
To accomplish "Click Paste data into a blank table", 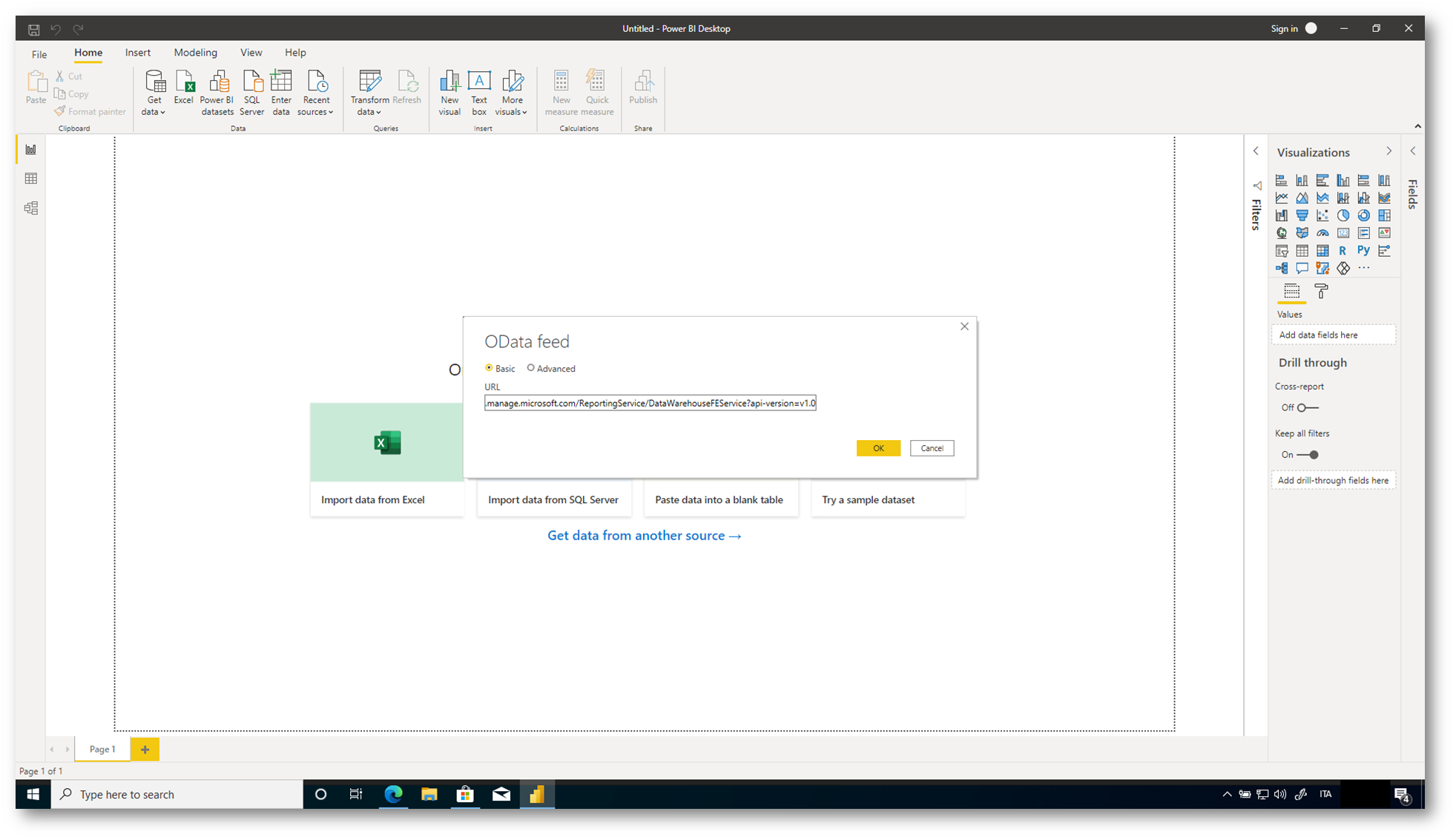I will 721,499.
